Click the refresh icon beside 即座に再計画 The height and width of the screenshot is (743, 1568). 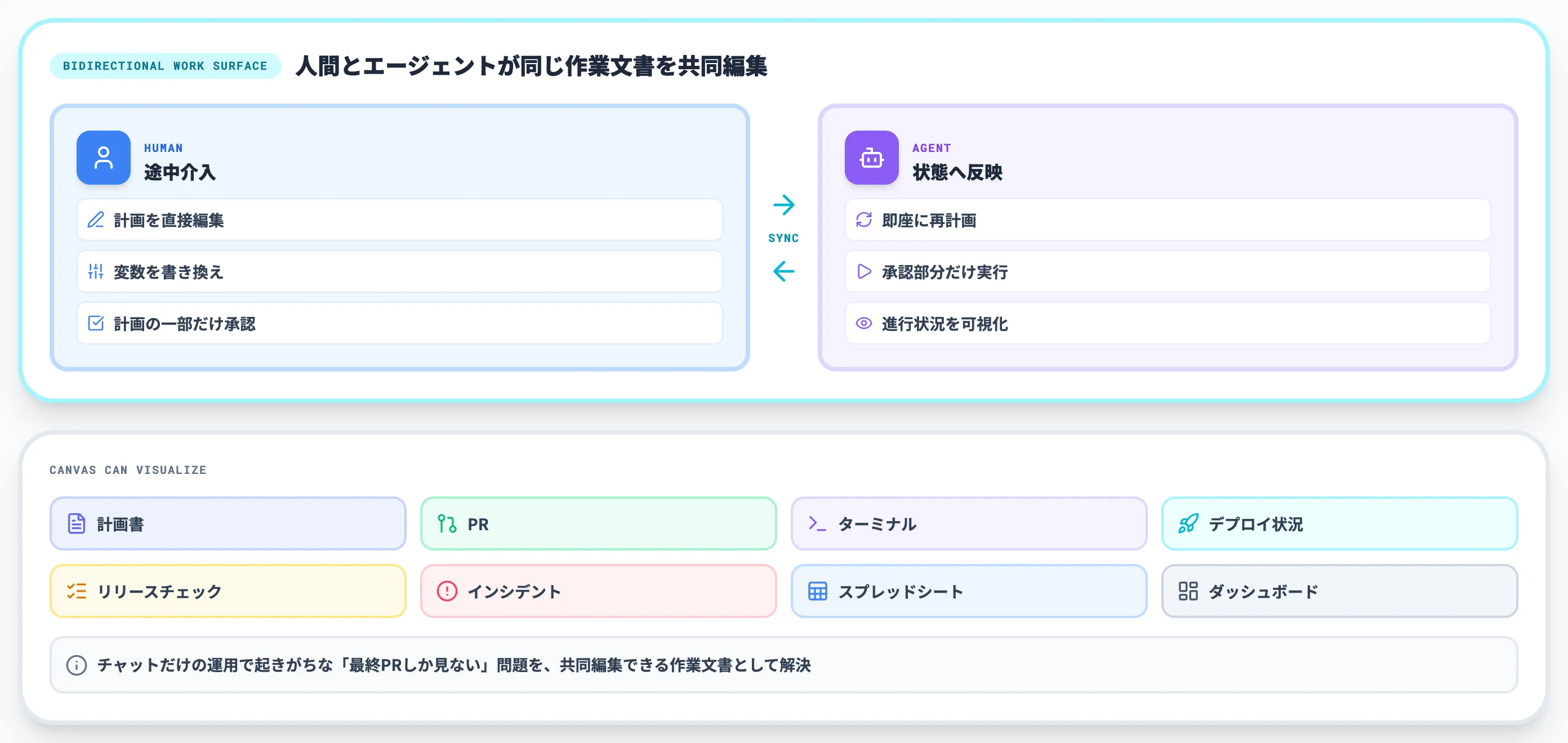[x=864, y=220]
